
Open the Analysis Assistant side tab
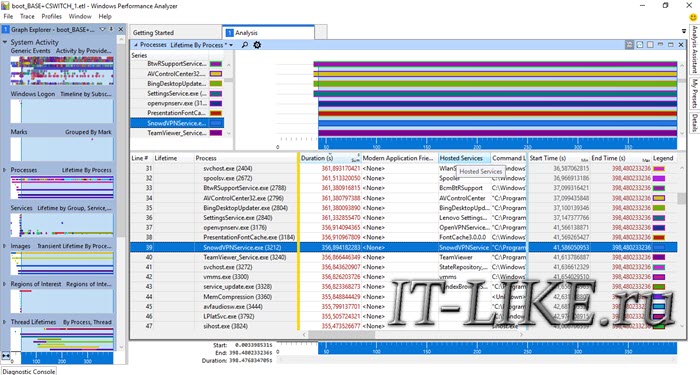pyautogui.click(x=695, y=49)
